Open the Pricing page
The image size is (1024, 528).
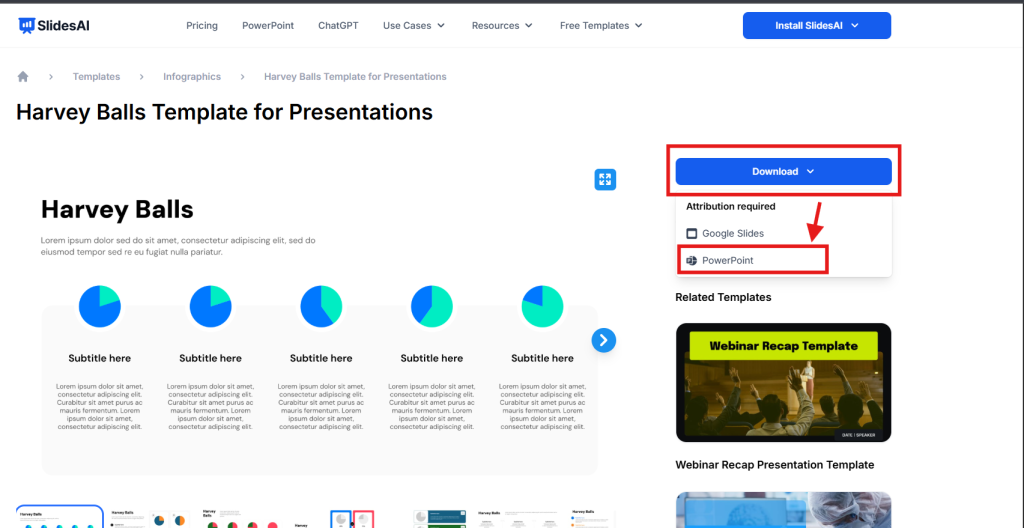[x=202, y=25]
